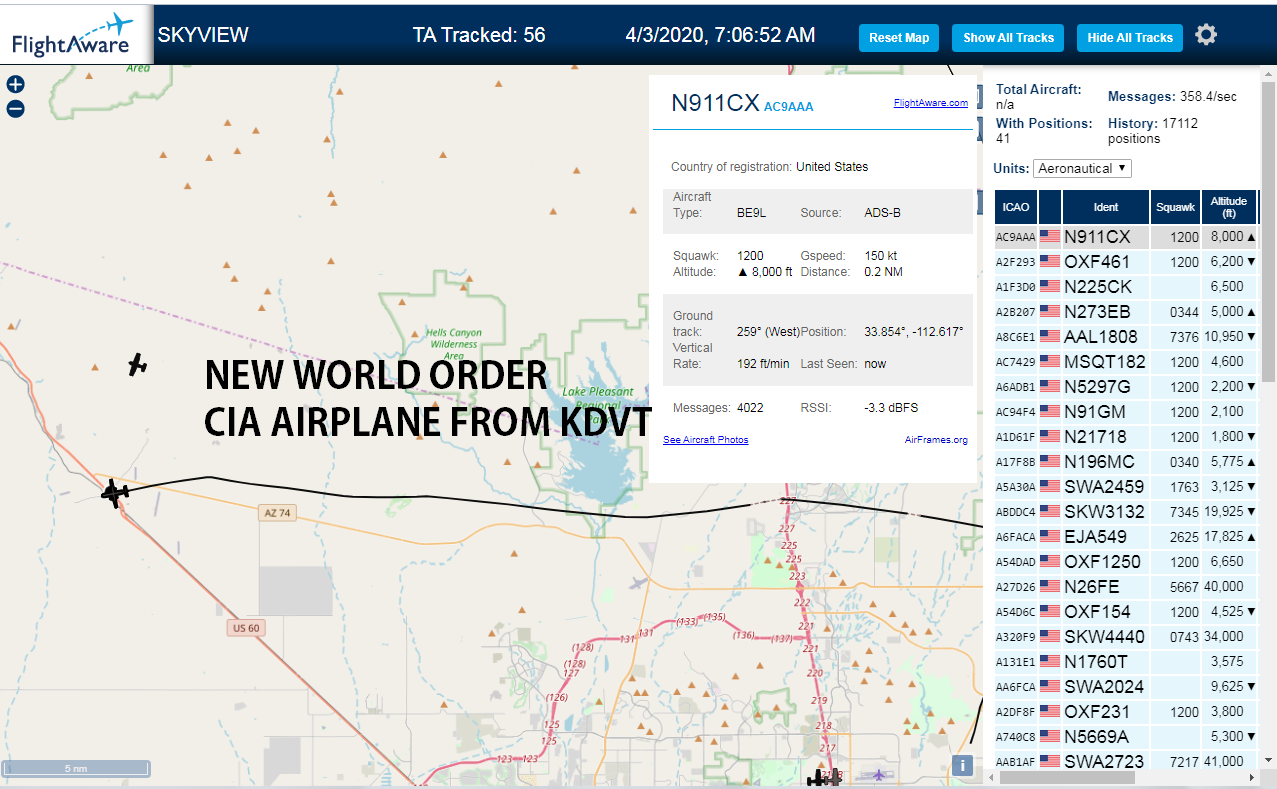The image size is (1277, 789).
Task: Click the A6FACA ICAO cell
Action: coord(1016,537)
